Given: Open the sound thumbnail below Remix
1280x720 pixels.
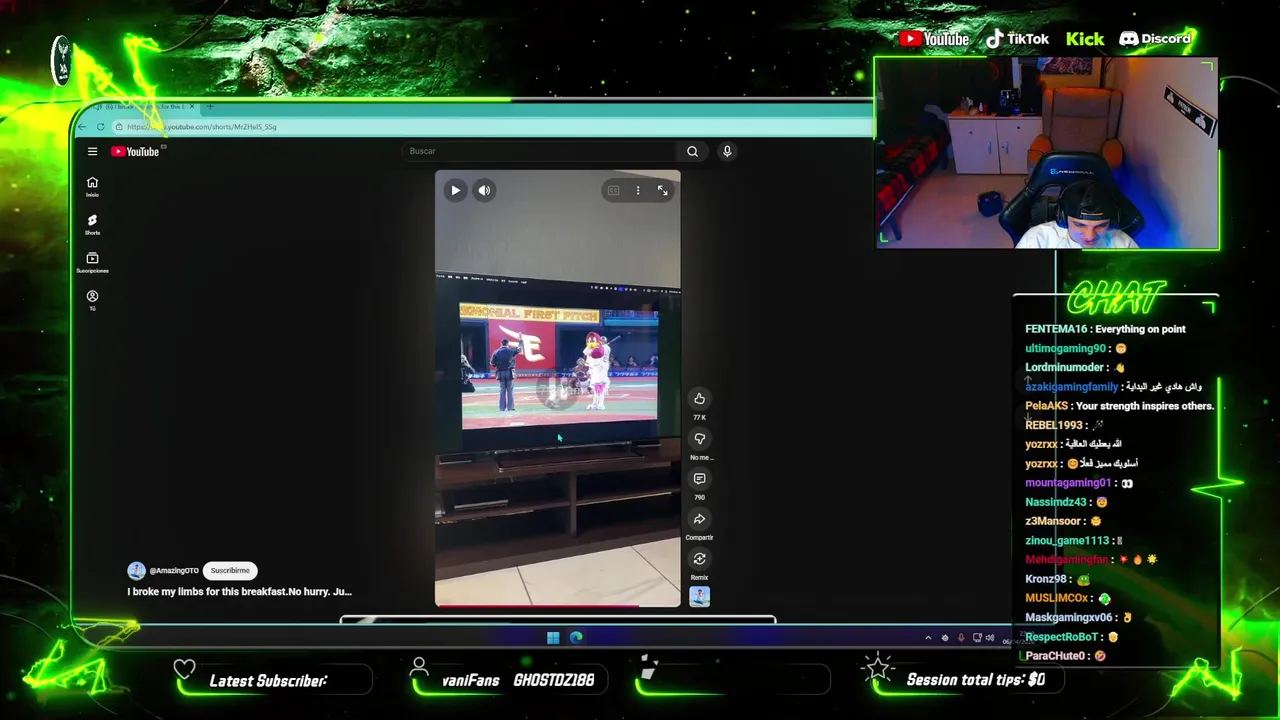Looking at the screenshot, I should (x=699, y=596).
